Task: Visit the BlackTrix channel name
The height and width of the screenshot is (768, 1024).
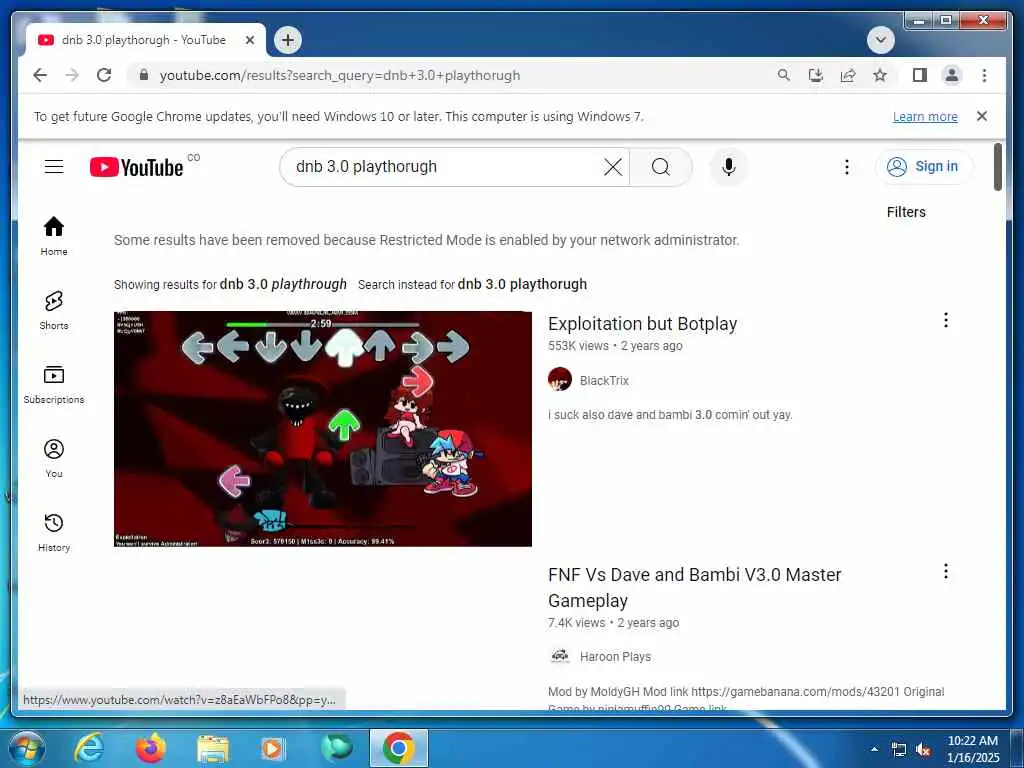Action: pyautogui.click(x=604, y=381)
